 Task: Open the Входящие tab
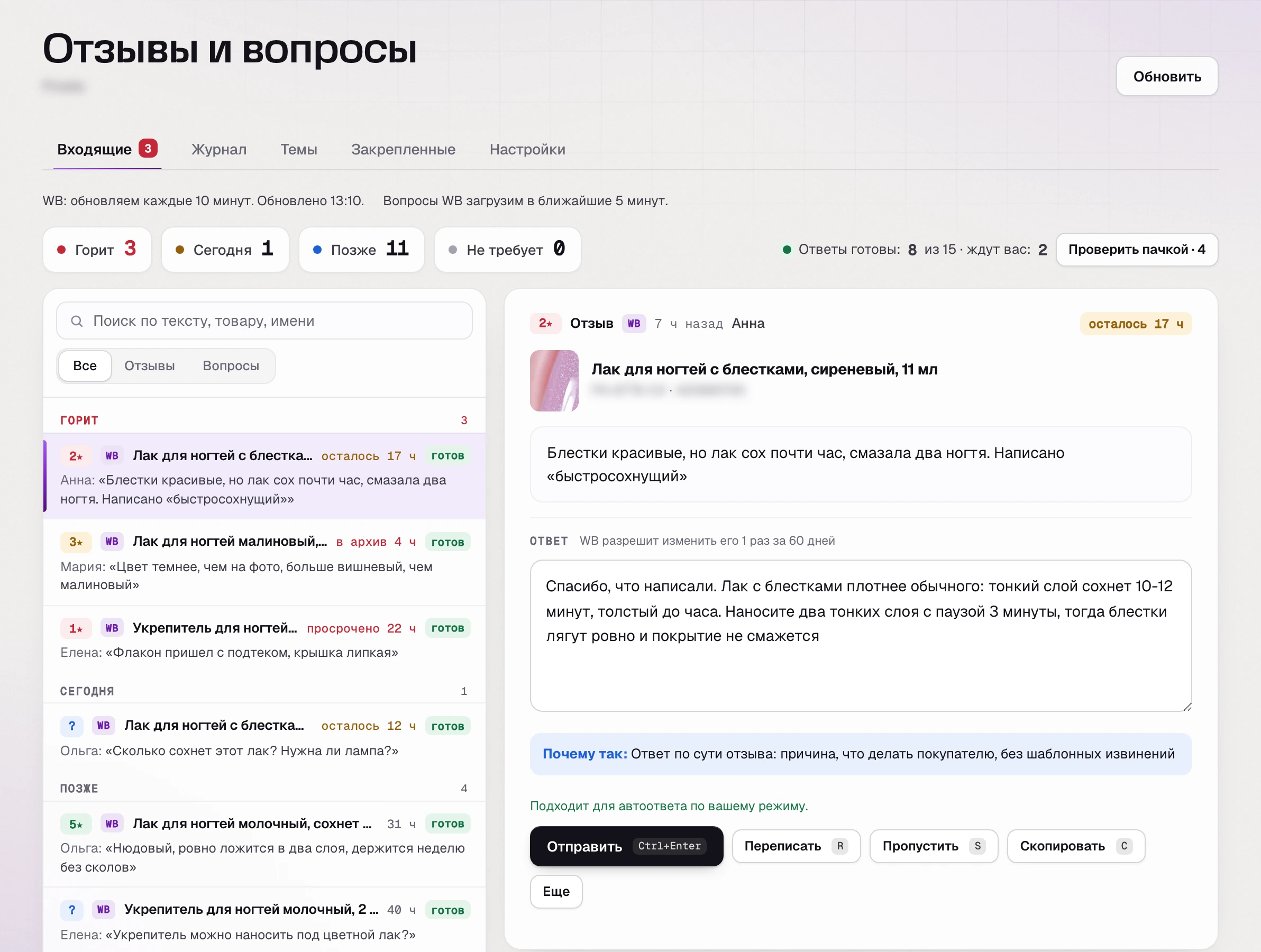point(107,149)
